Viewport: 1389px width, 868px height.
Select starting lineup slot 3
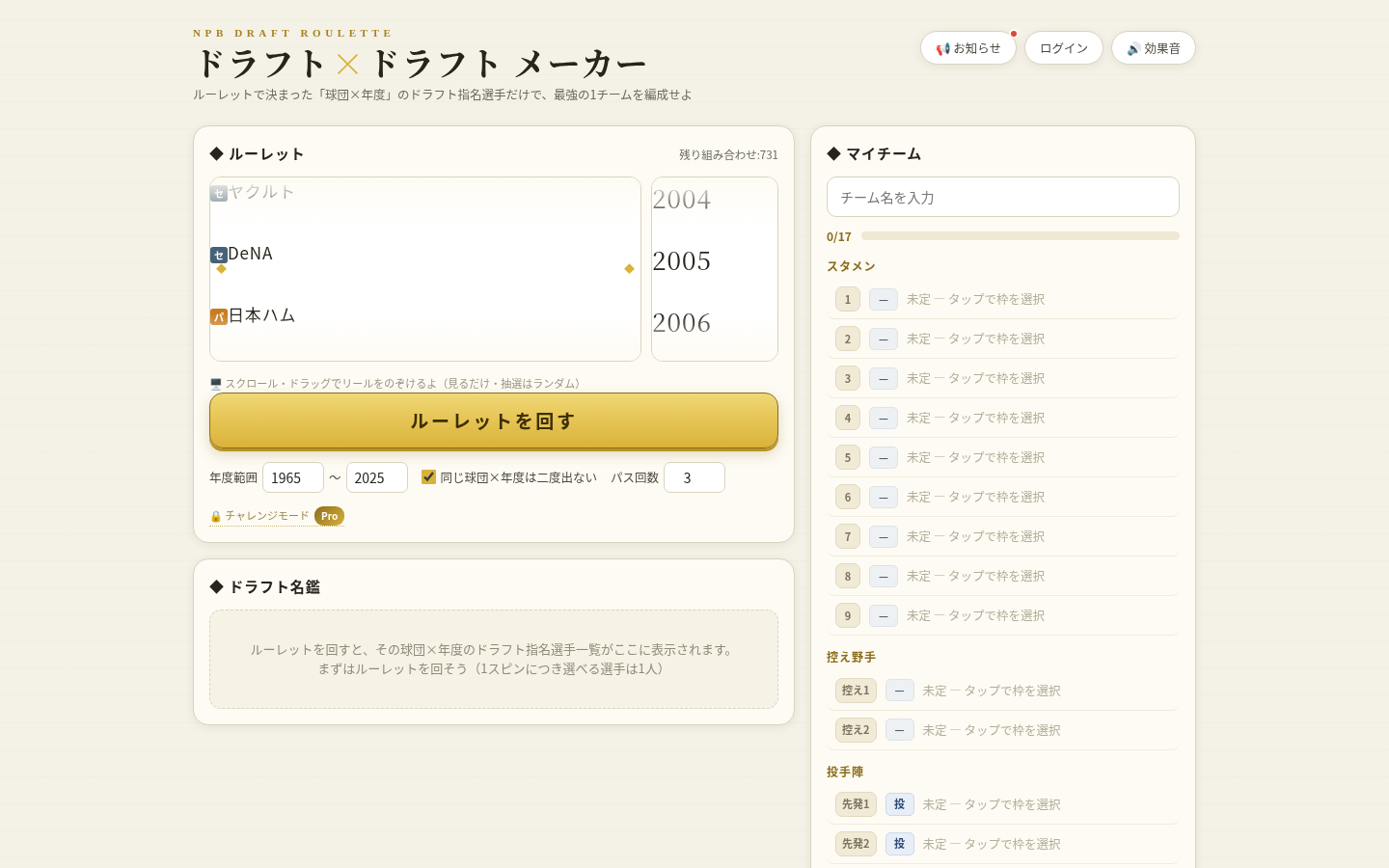click(1003, 378)
